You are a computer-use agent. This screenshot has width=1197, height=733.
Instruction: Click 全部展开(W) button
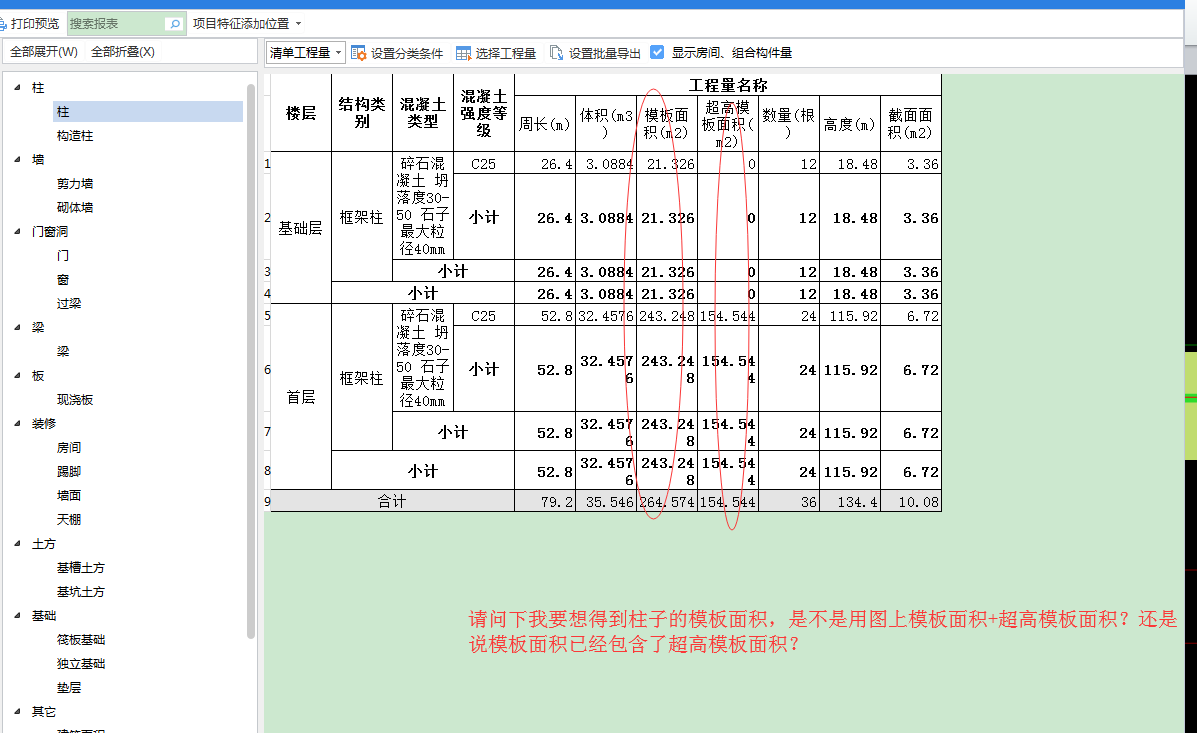44,52
